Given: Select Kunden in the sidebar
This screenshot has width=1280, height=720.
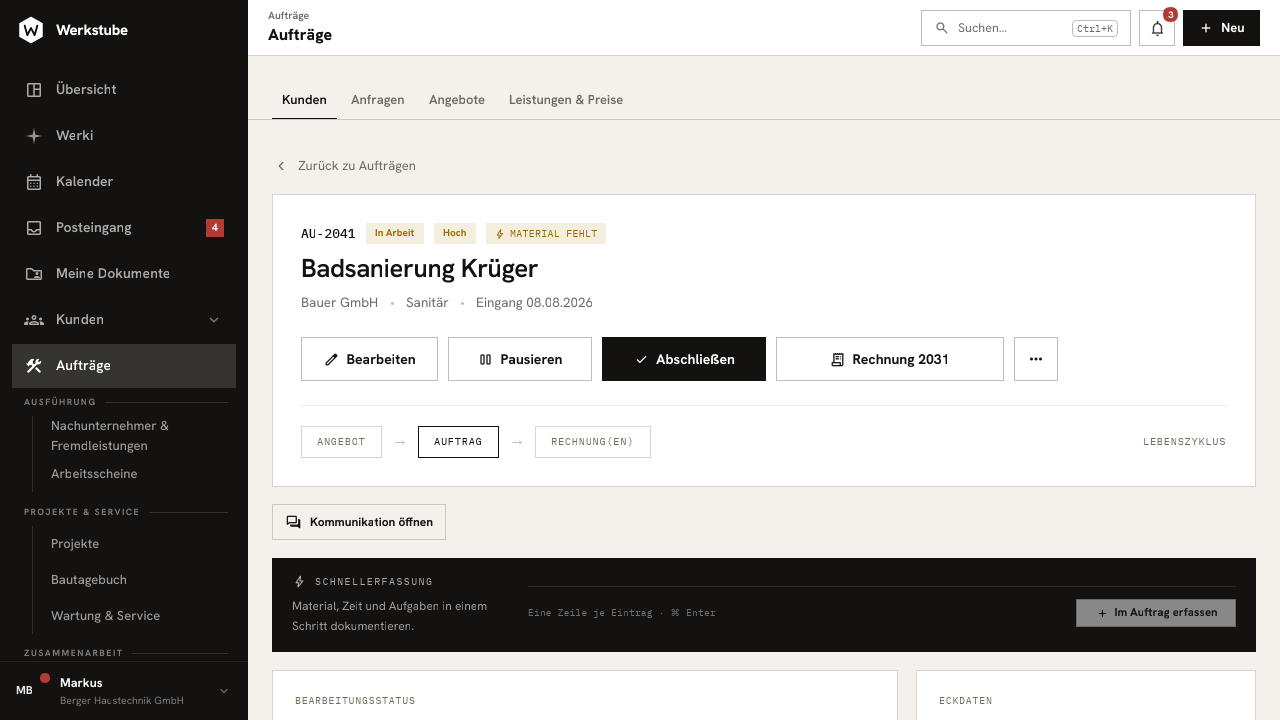Looking at the screenshot, I should pyautogui.click(x=124, y=320).
